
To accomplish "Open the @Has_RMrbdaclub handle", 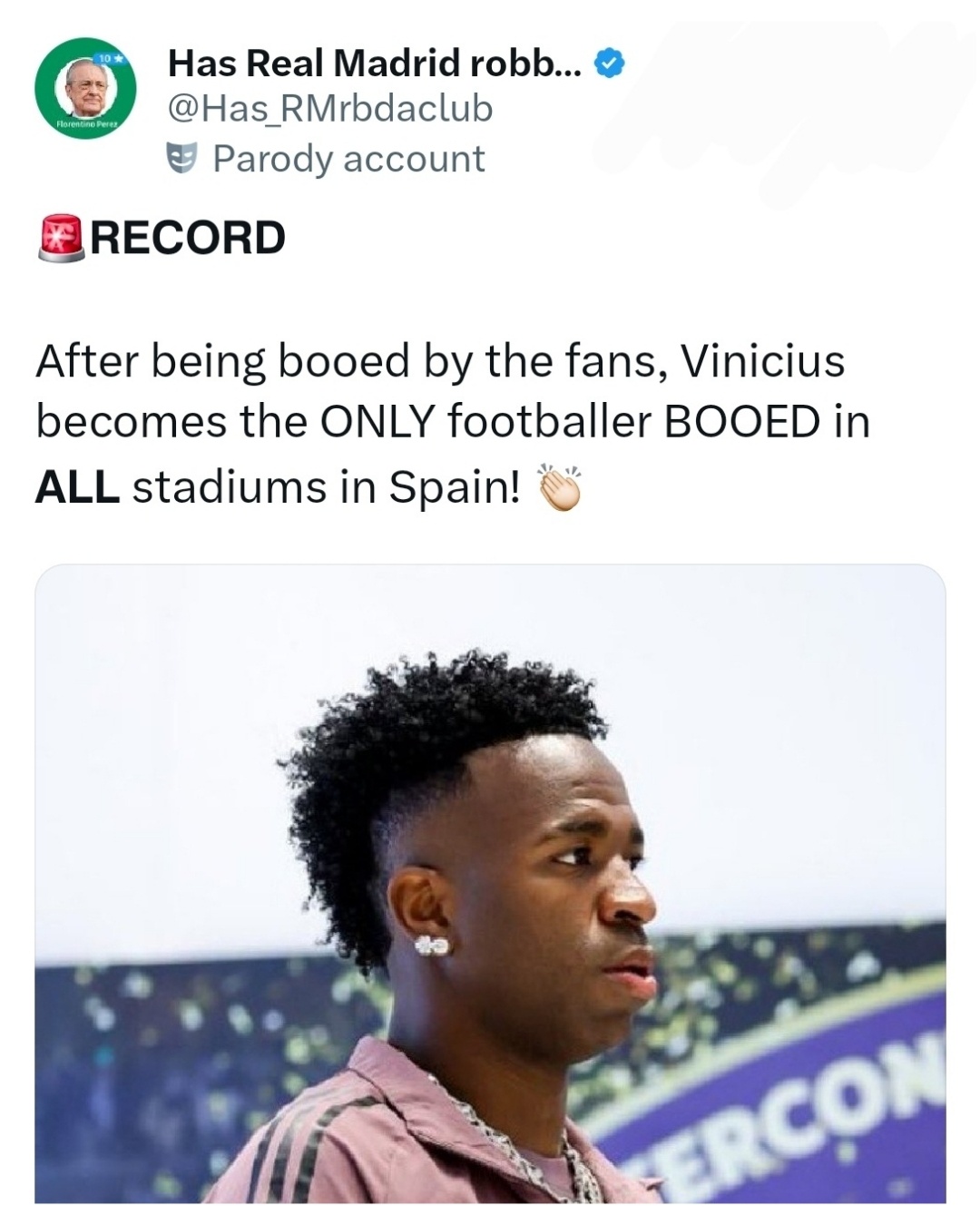I will pyautogui.click(x=330, y=109).
